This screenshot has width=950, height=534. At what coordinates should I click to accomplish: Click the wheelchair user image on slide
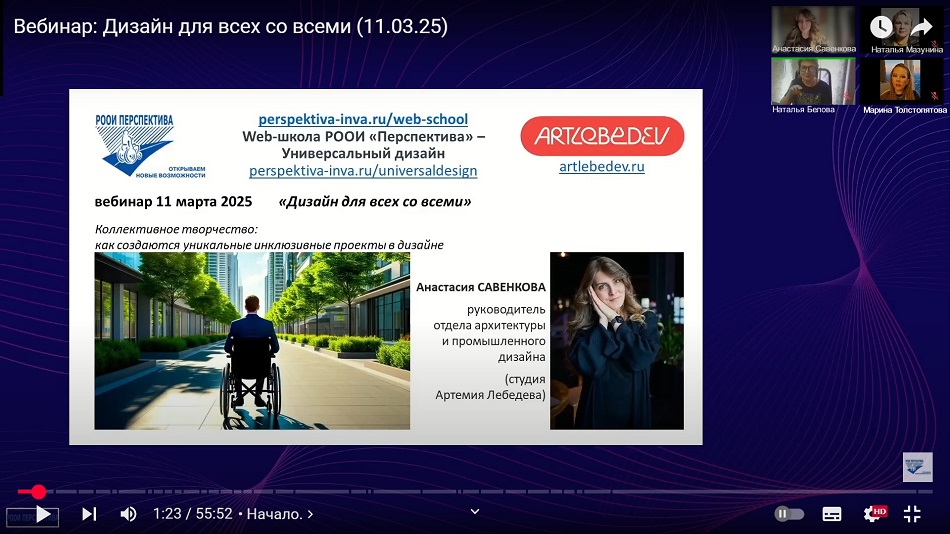(252, 340)
